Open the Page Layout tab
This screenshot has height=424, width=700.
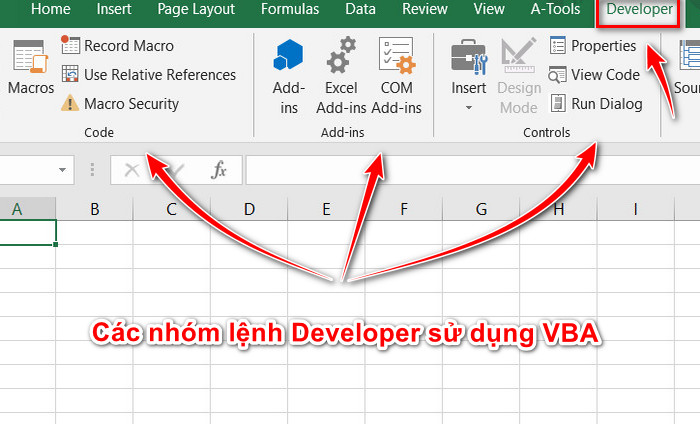point(196,9)
